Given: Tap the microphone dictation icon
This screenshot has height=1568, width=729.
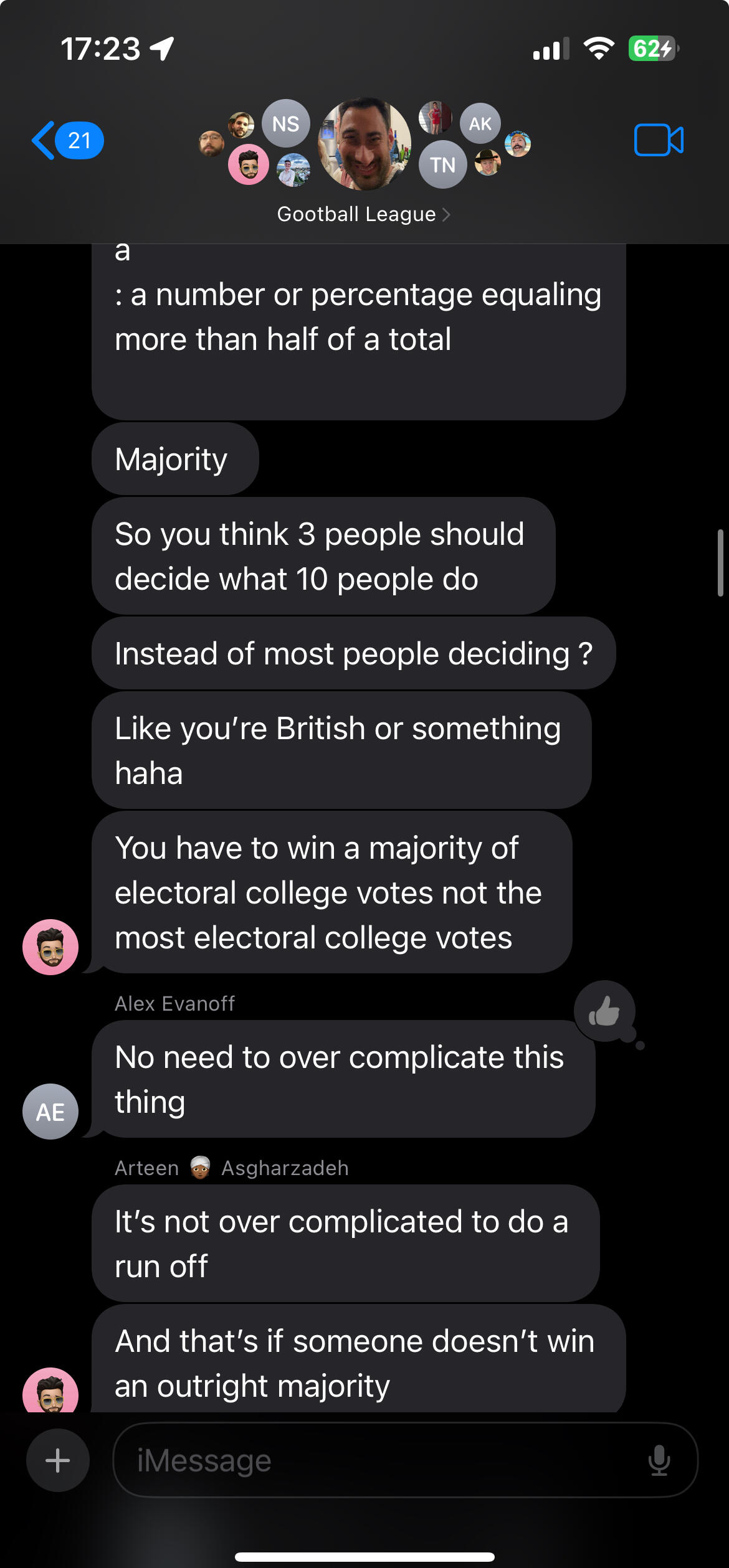Looking at the screenshot, I should (x=659, y=1460).
